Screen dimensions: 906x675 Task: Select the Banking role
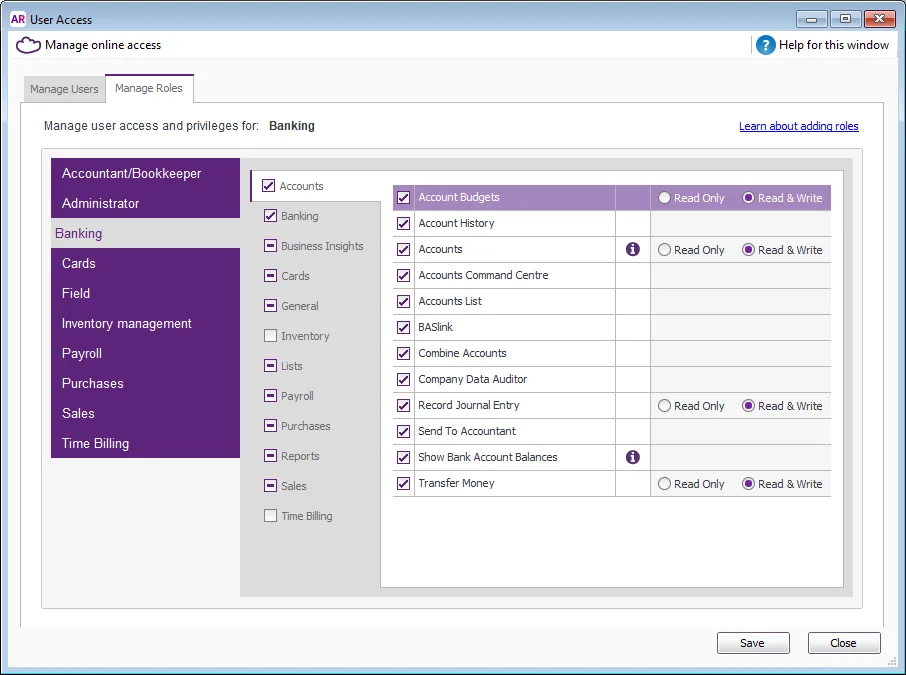[145, 233]
